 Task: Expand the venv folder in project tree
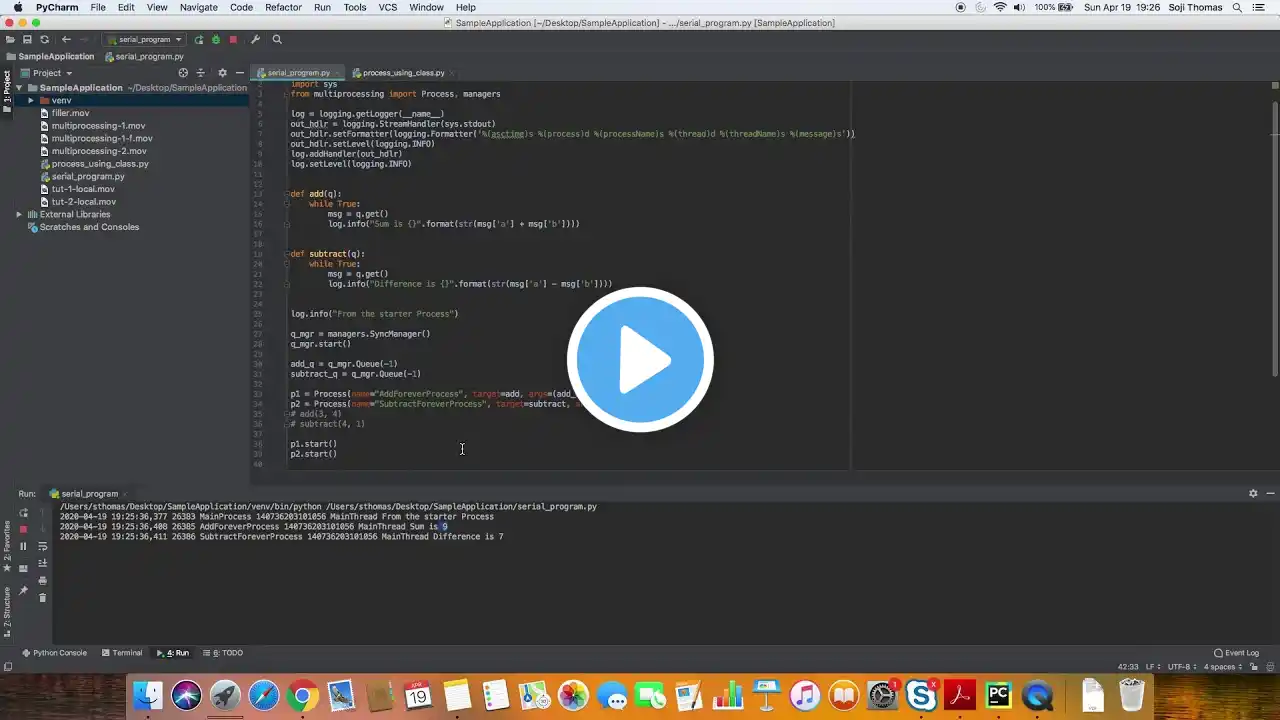pos(31,101)
